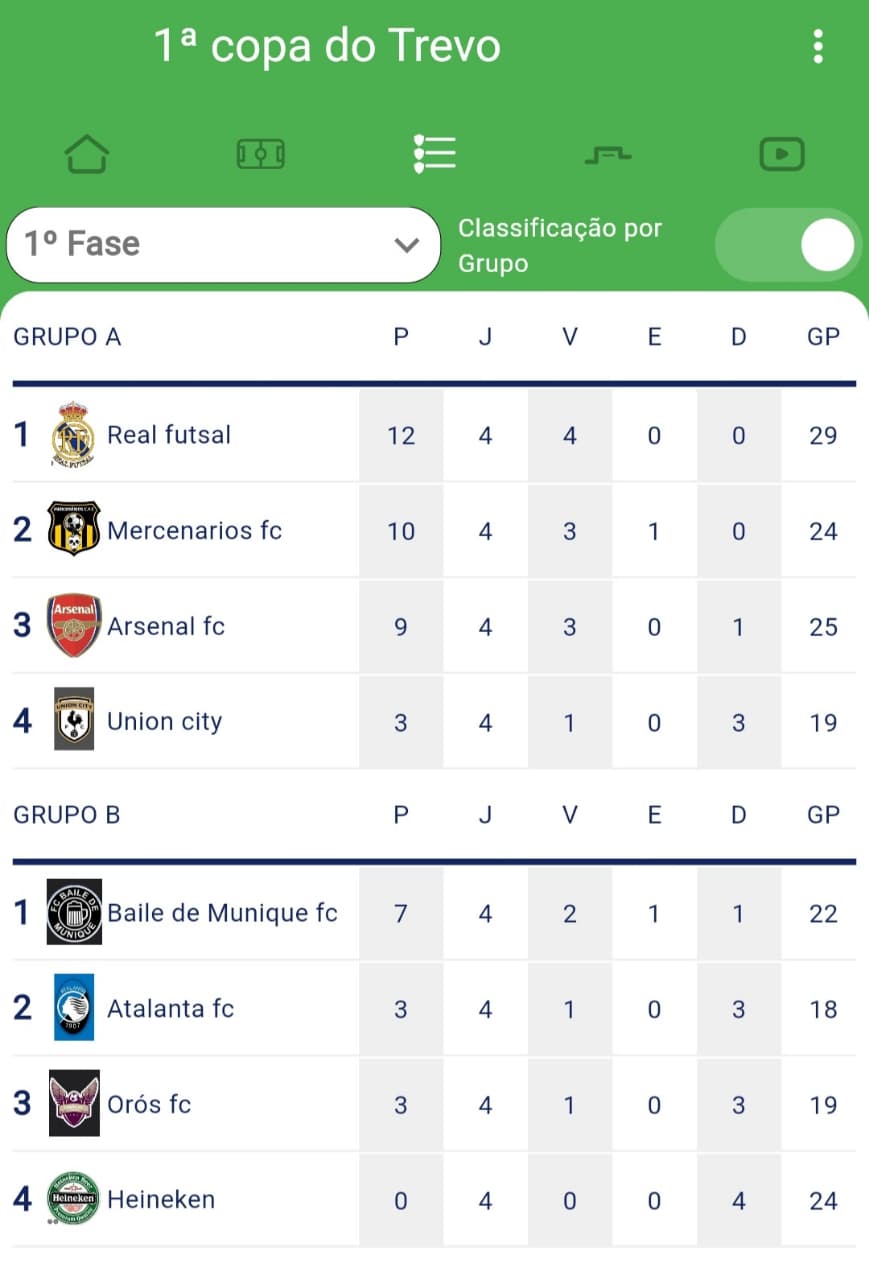This screenshot has width=869, height=1280.
Task: Select the knockout bracket icon
Action: [608, 153]
